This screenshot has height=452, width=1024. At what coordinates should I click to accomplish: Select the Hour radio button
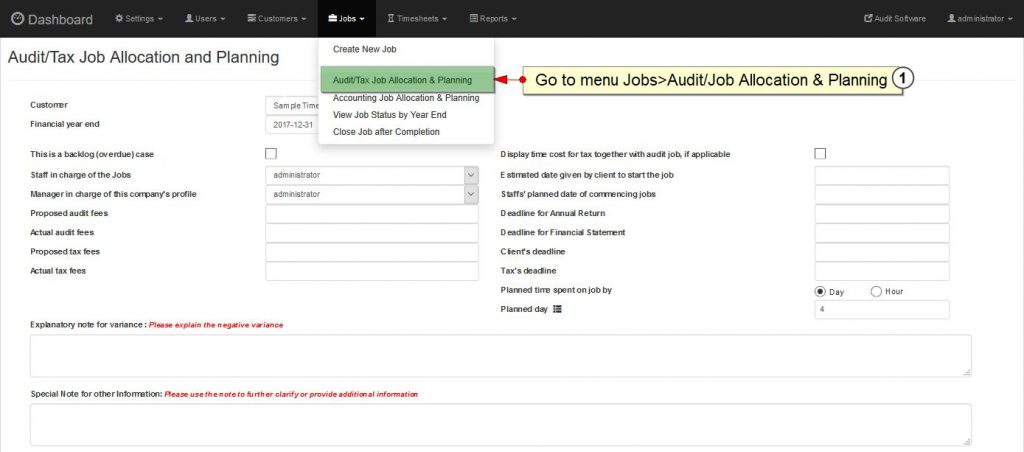click(x=876, y=292)
